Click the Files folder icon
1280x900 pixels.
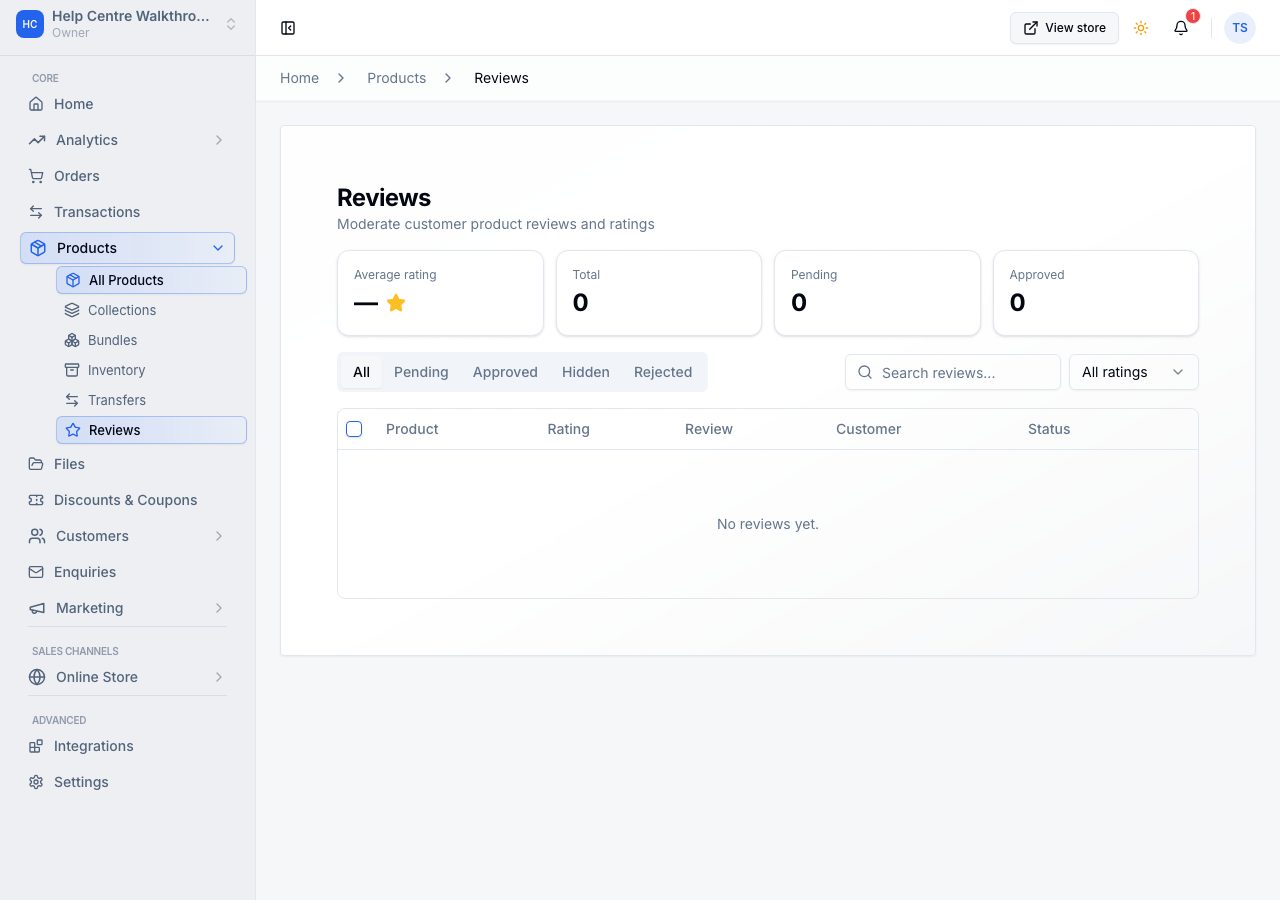[36, 464]
